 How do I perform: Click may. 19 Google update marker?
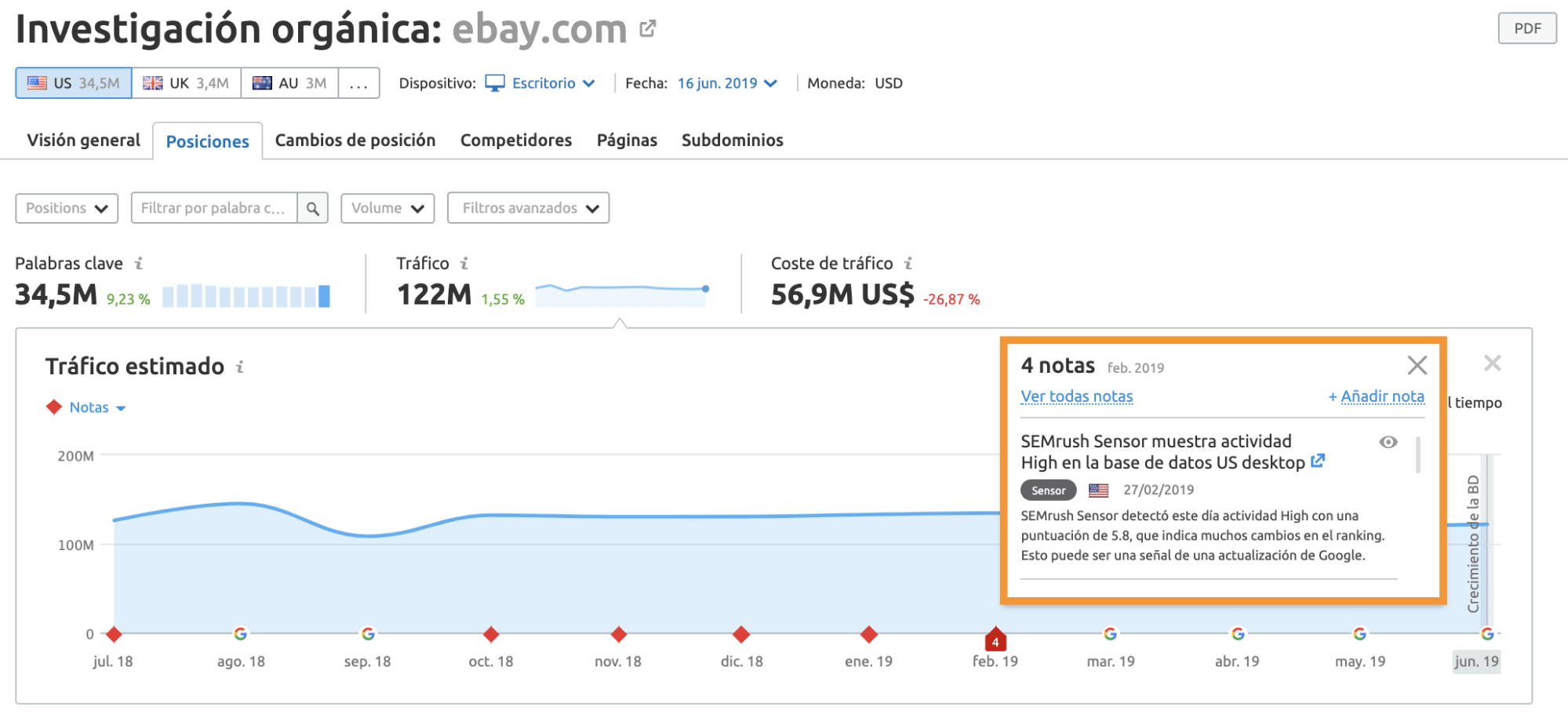click(x=1360, y=633)
